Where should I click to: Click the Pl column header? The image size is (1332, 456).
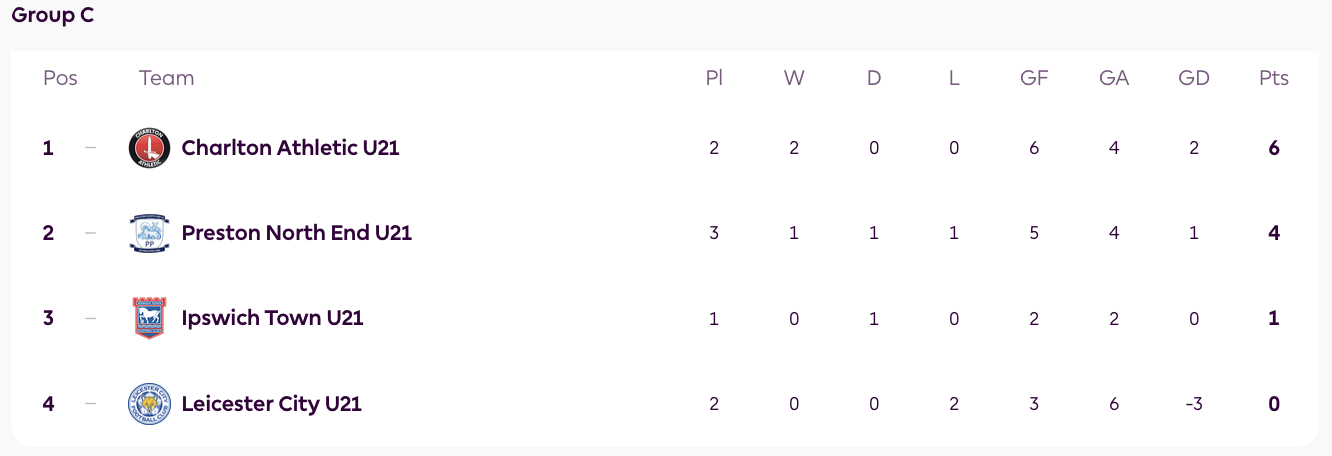[x=714, y=78]
